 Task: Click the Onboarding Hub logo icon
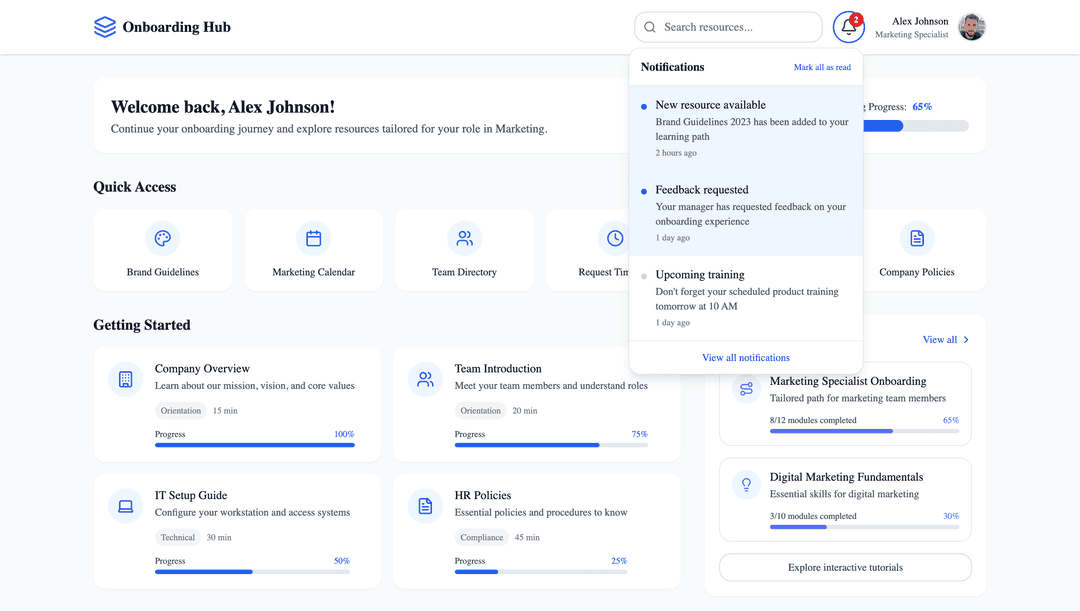(x=105, y=27)
